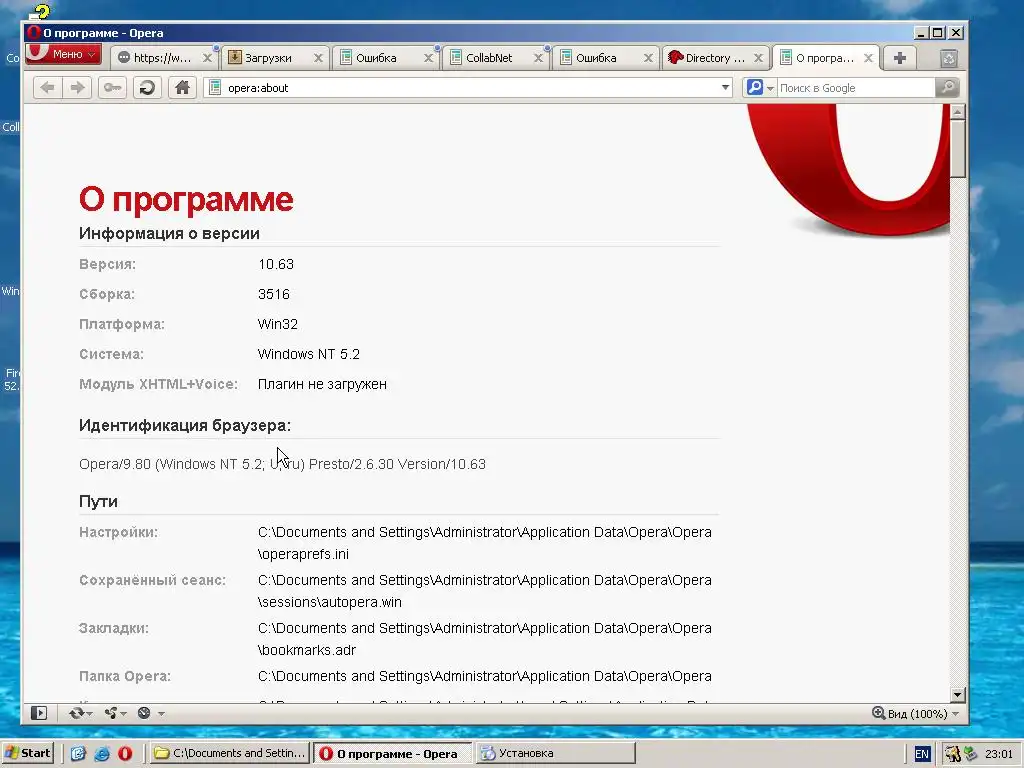This screenshot has width=1024, height=768.
Task: Reload the page with the refresh icon
Action: pos(148,88)
